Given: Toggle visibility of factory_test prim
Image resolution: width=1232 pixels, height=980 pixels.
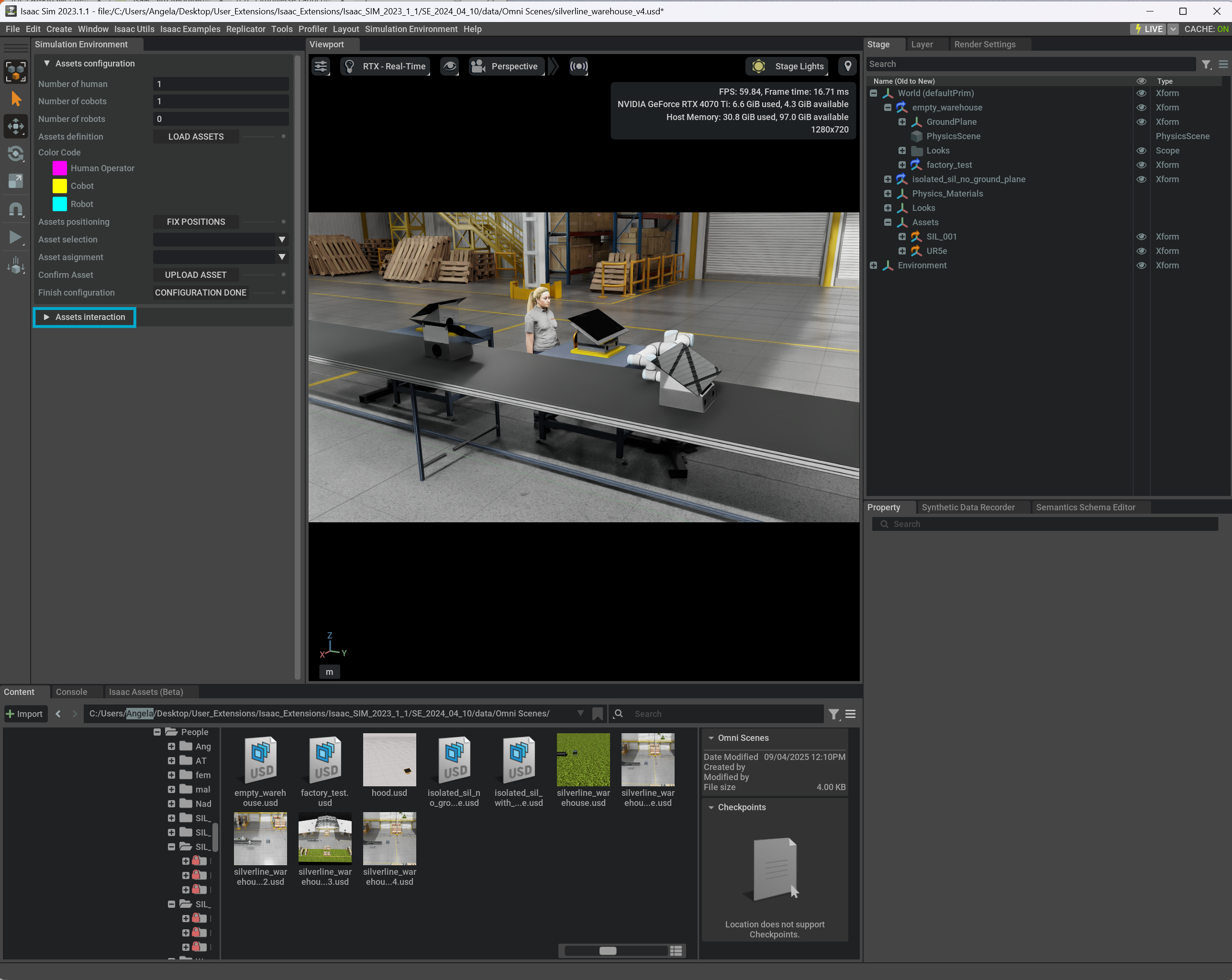Looking at the screenshot, I should (1141, 165).
